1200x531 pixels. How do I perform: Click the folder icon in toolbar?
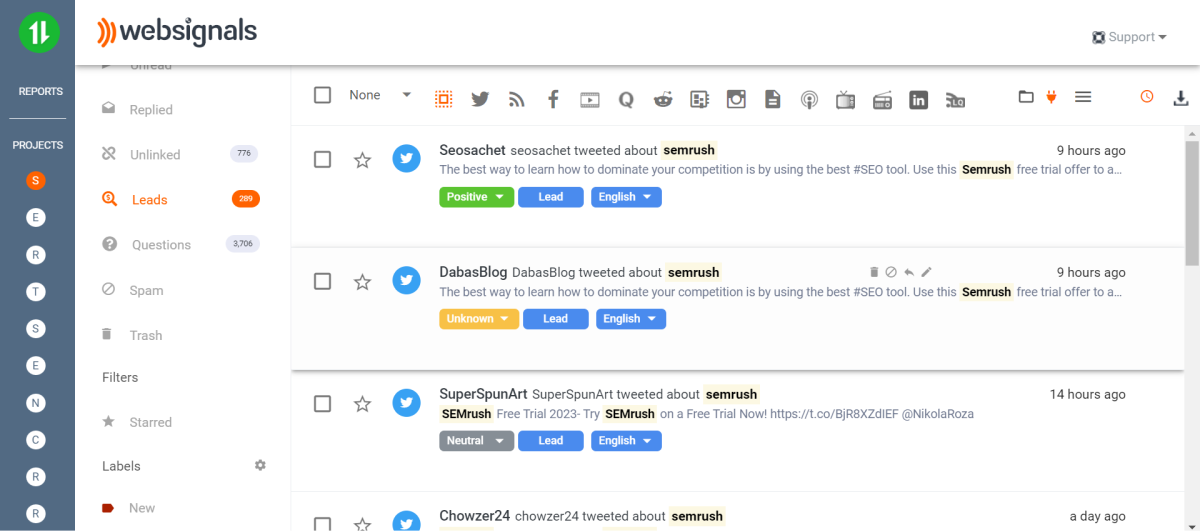(1026, 97)
